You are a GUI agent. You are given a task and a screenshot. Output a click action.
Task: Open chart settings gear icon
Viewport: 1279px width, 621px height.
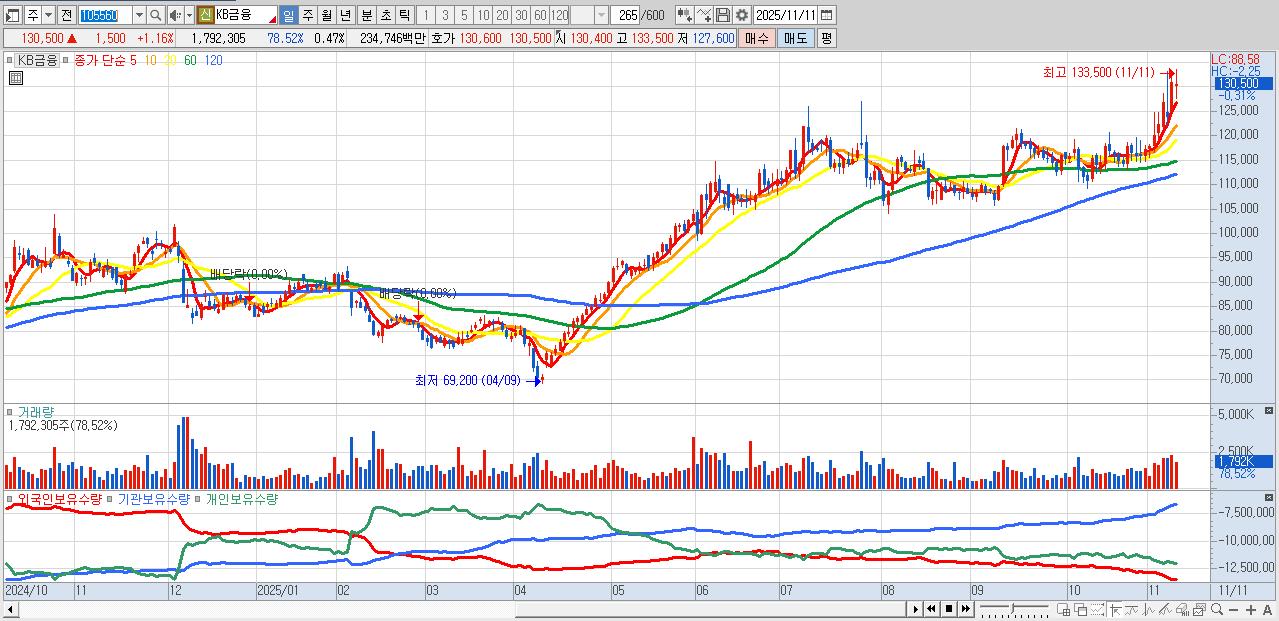[x=742, y=16]
